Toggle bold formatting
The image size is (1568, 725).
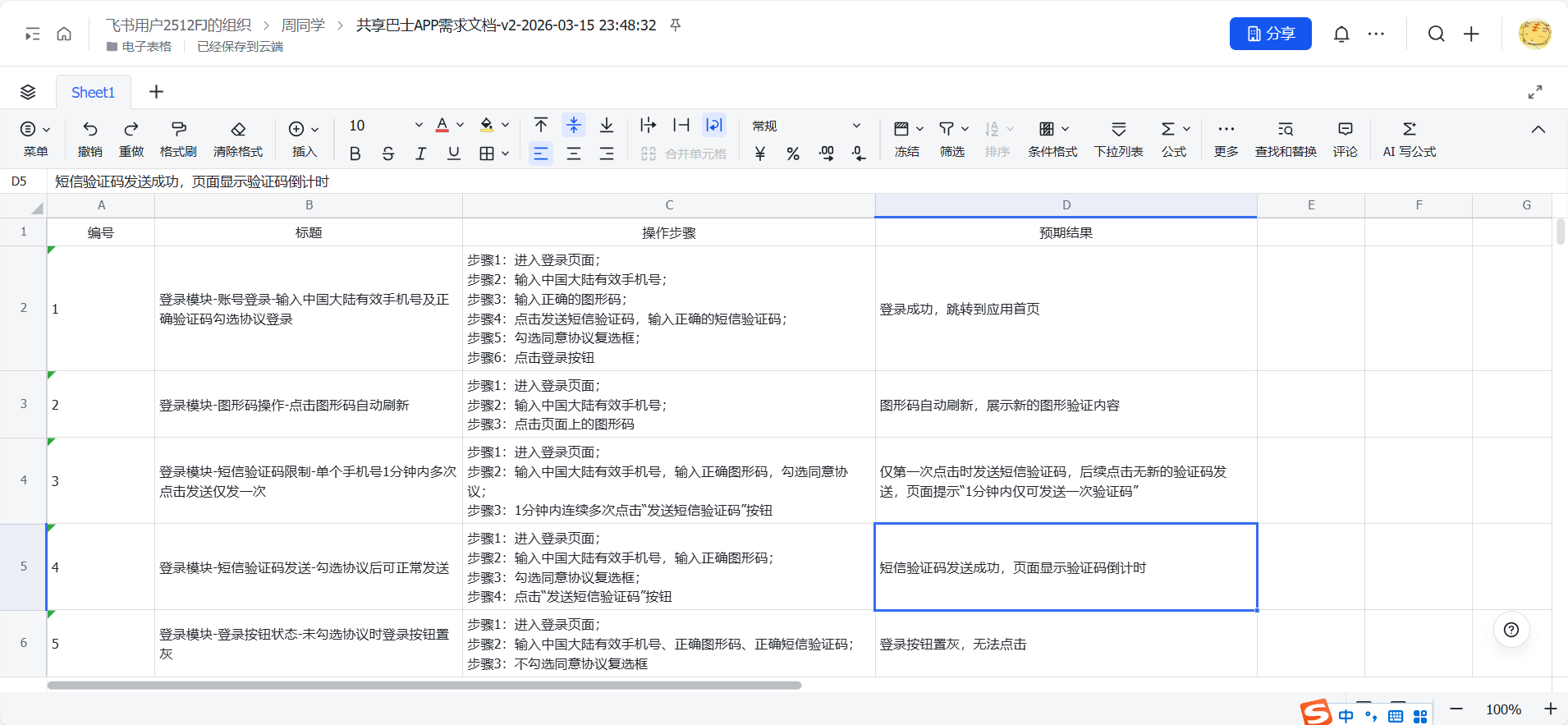point(355,154)
